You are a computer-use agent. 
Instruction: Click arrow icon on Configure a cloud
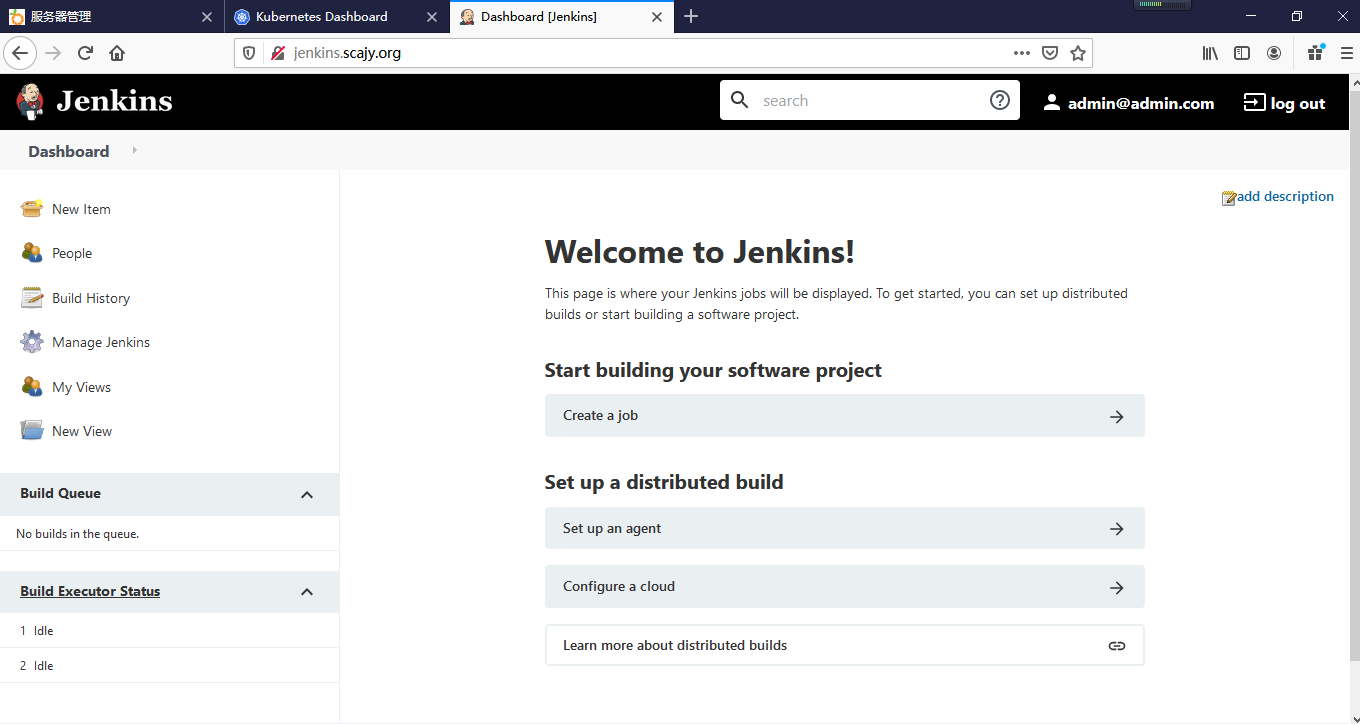(1117, 587)
